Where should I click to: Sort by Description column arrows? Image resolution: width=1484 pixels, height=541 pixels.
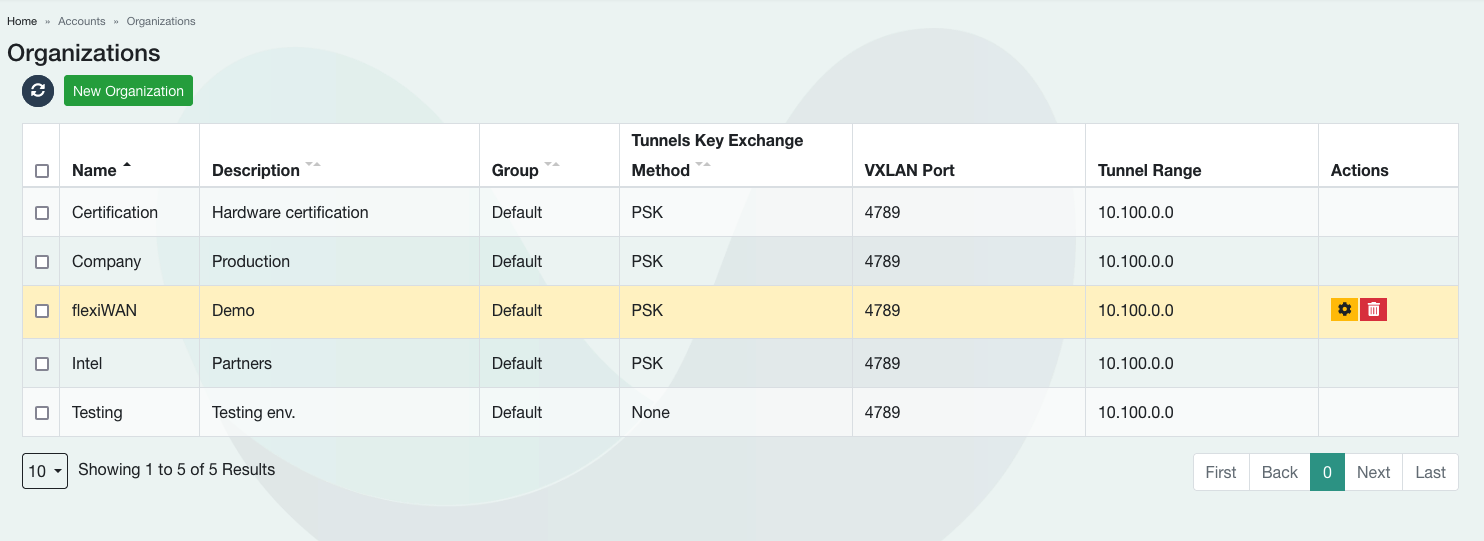click(x=313, y=165)
